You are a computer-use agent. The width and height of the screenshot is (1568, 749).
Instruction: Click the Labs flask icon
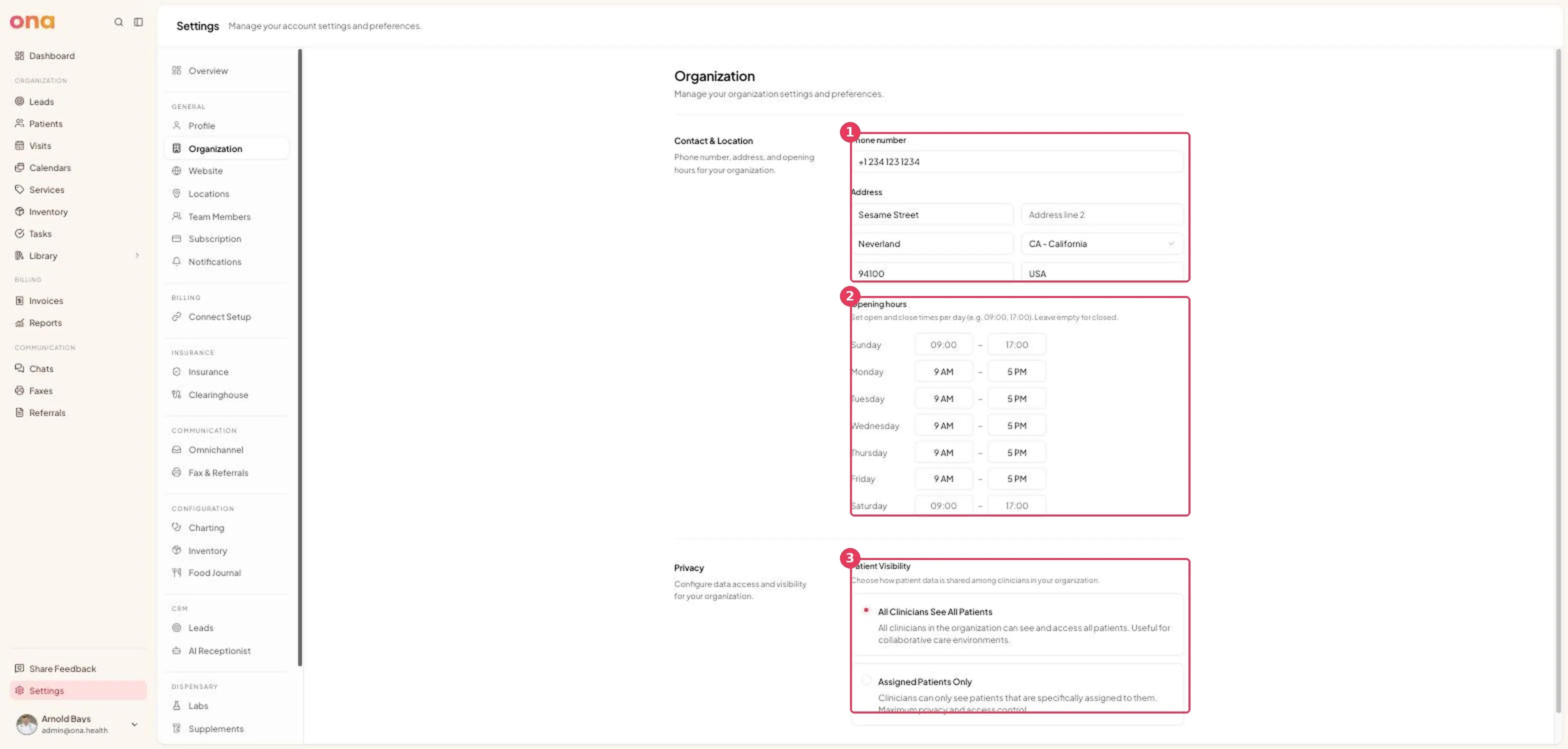click(176, 706)
